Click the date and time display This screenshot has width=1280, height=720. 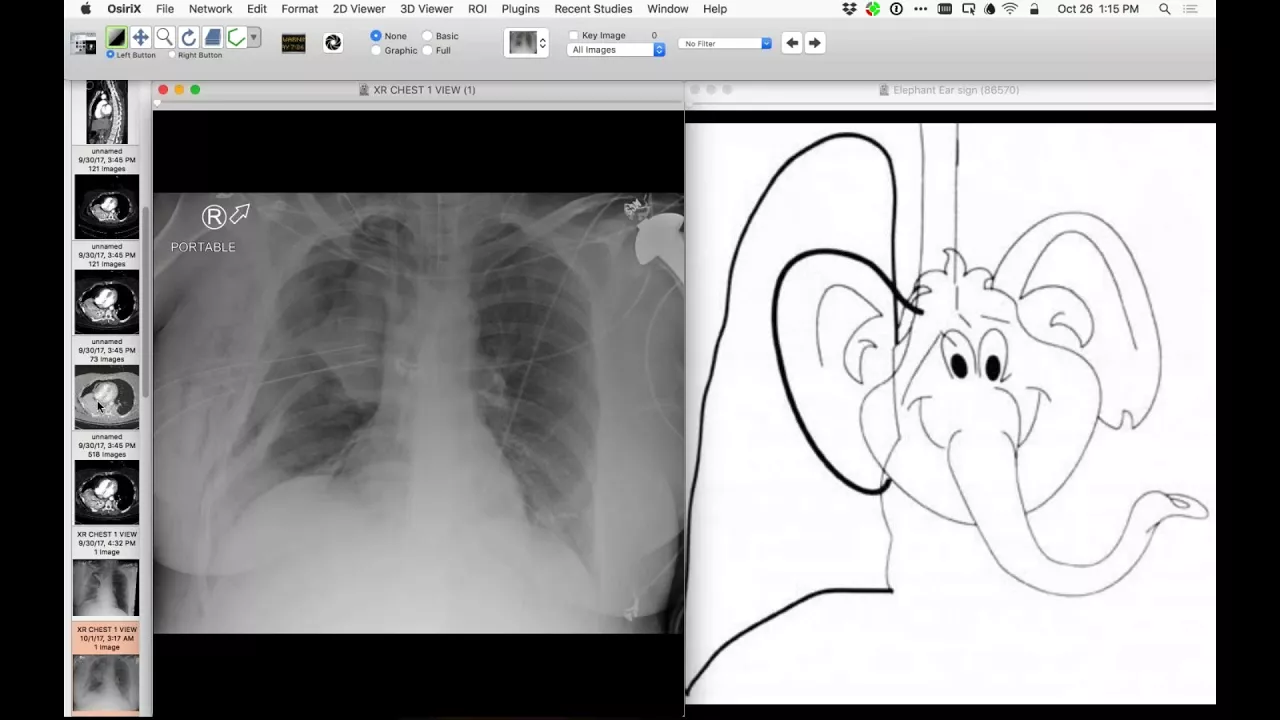pos(1098,9)
